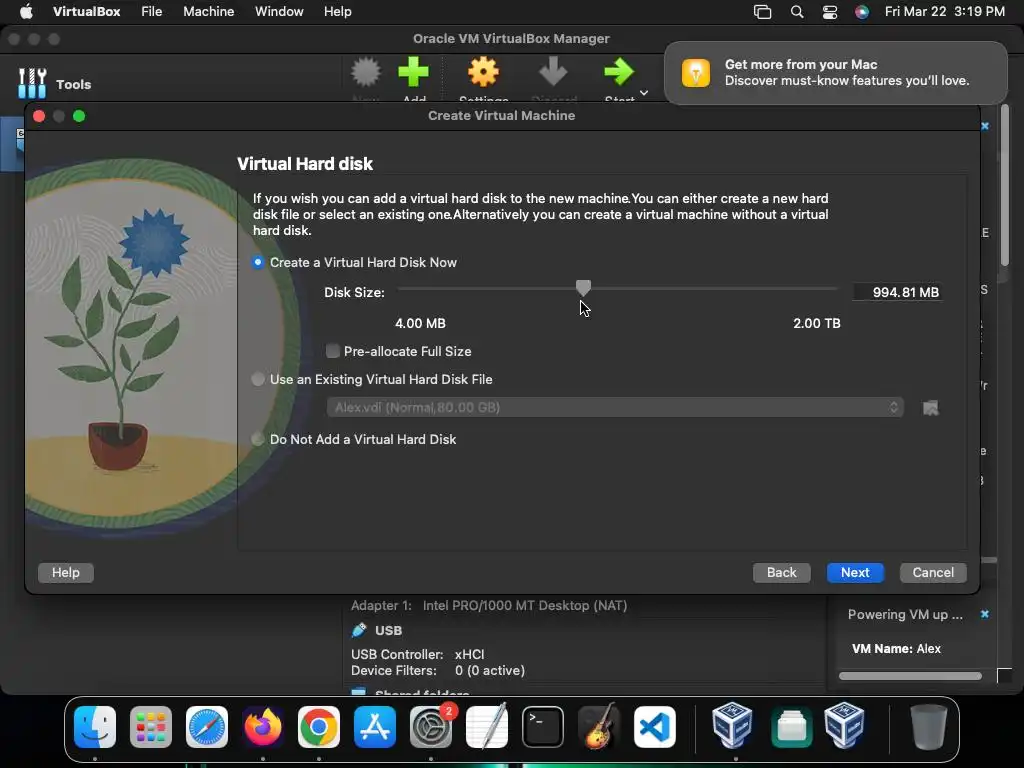Open the Help menu in menu bar
This screenshot has height=768, width=1024.
click(x=338, y=12)
